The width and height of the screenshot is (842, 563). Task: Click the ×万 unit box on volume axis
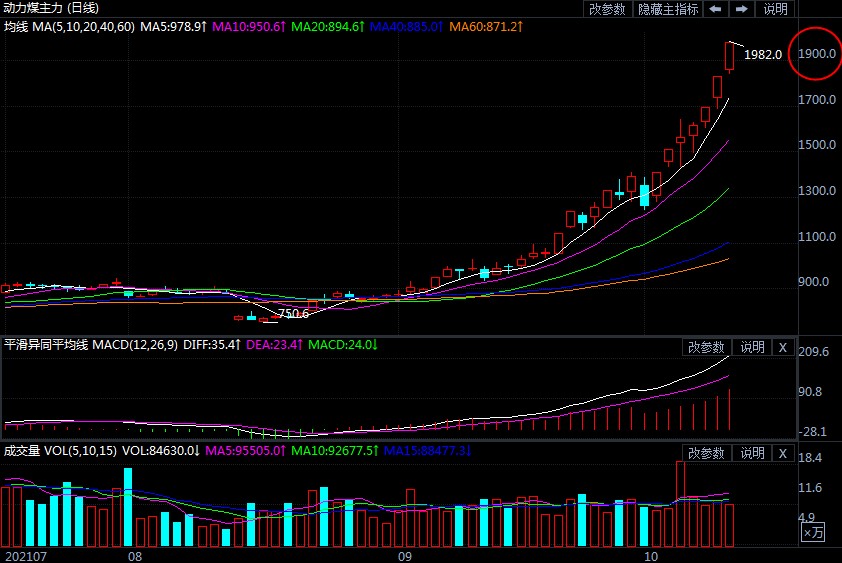coord(814,534)
